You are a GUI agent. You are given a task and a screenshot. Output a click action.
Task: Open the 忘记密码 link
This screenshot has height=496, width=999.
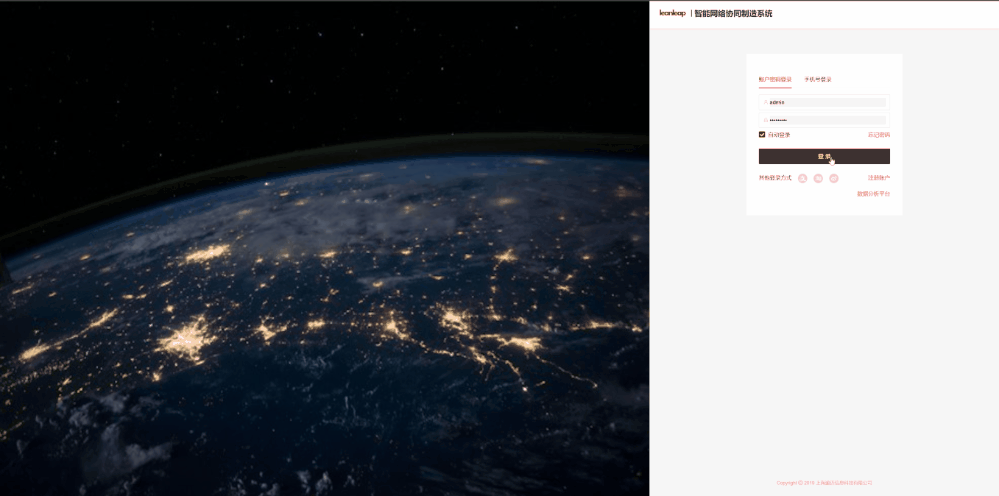[879, 135]
